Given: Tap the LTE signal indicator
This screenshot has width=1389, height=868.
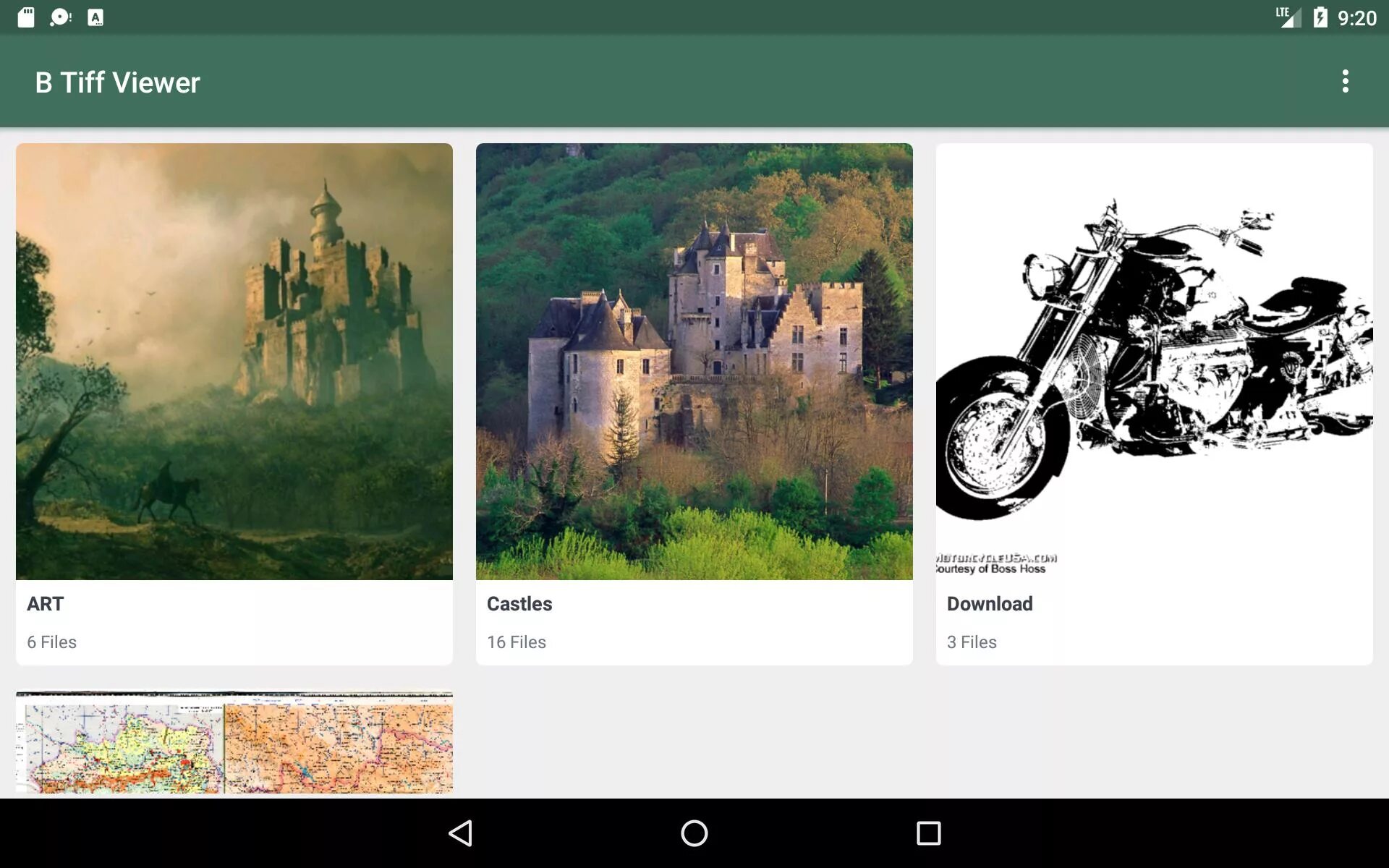Looking at the screenshot, I should pyautogui.click(x=1288, y=17).
